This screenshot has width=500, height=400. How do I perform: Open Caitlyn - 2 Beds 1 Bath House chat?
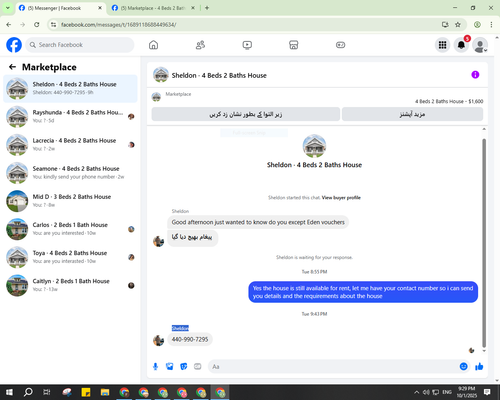pos(70,285)
